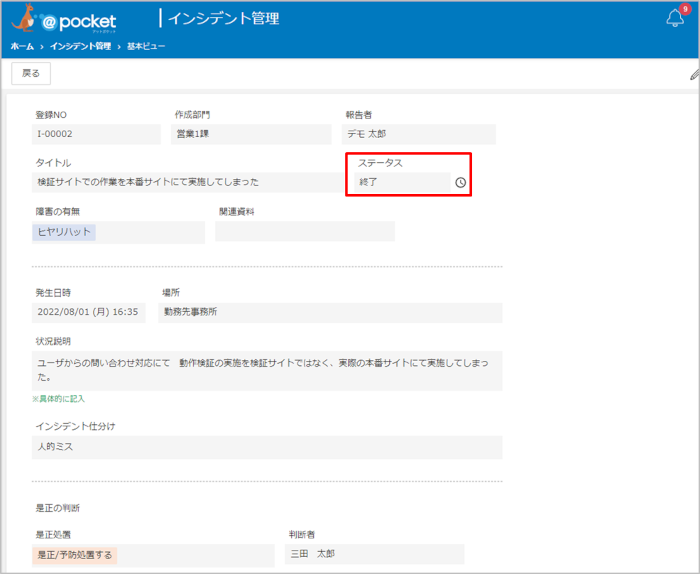Click the 作成部門 field 営業1課
This screenshot has height=574, width=700.
[x=251, y=134]
